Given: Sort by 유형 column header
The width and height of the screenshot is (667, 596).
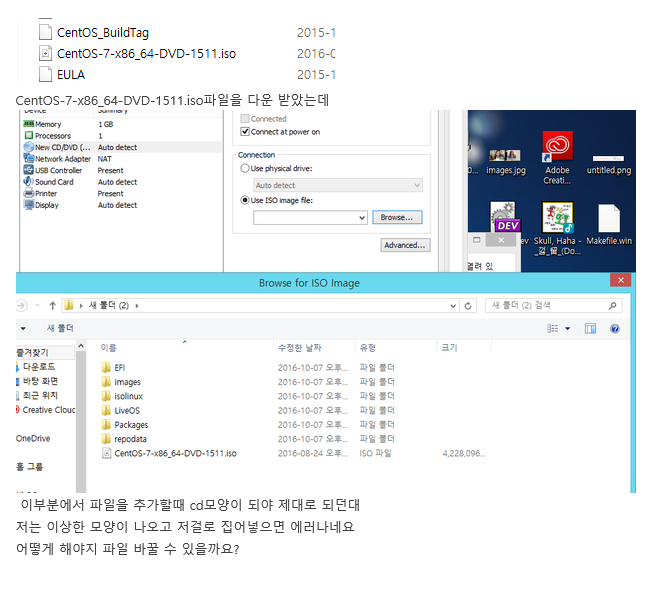Looking at the screenshot, I should coord(368,348).
